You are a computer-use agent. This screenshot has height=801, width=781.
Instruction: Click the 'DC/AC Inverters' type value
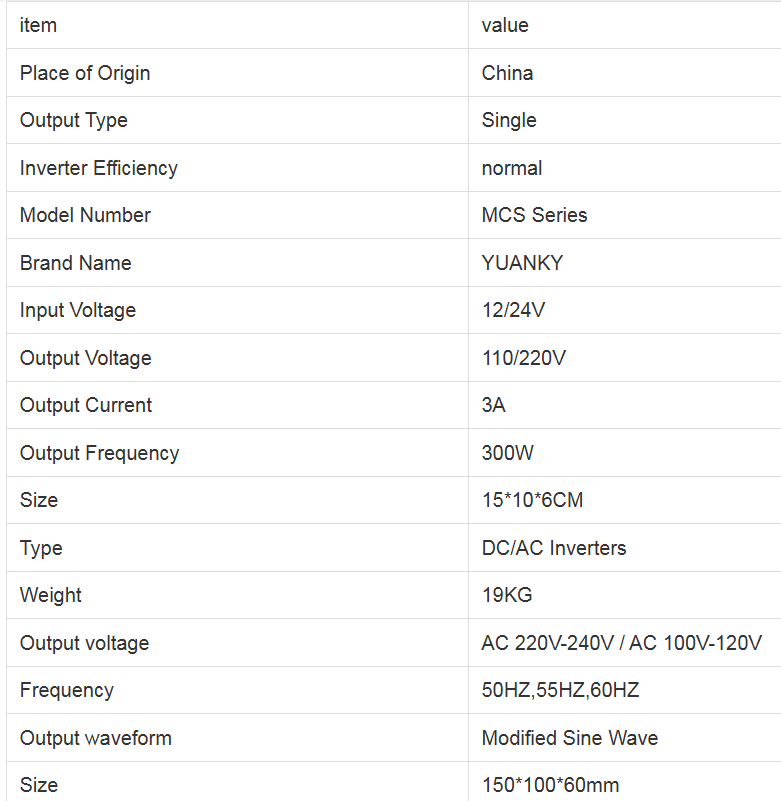554,548
